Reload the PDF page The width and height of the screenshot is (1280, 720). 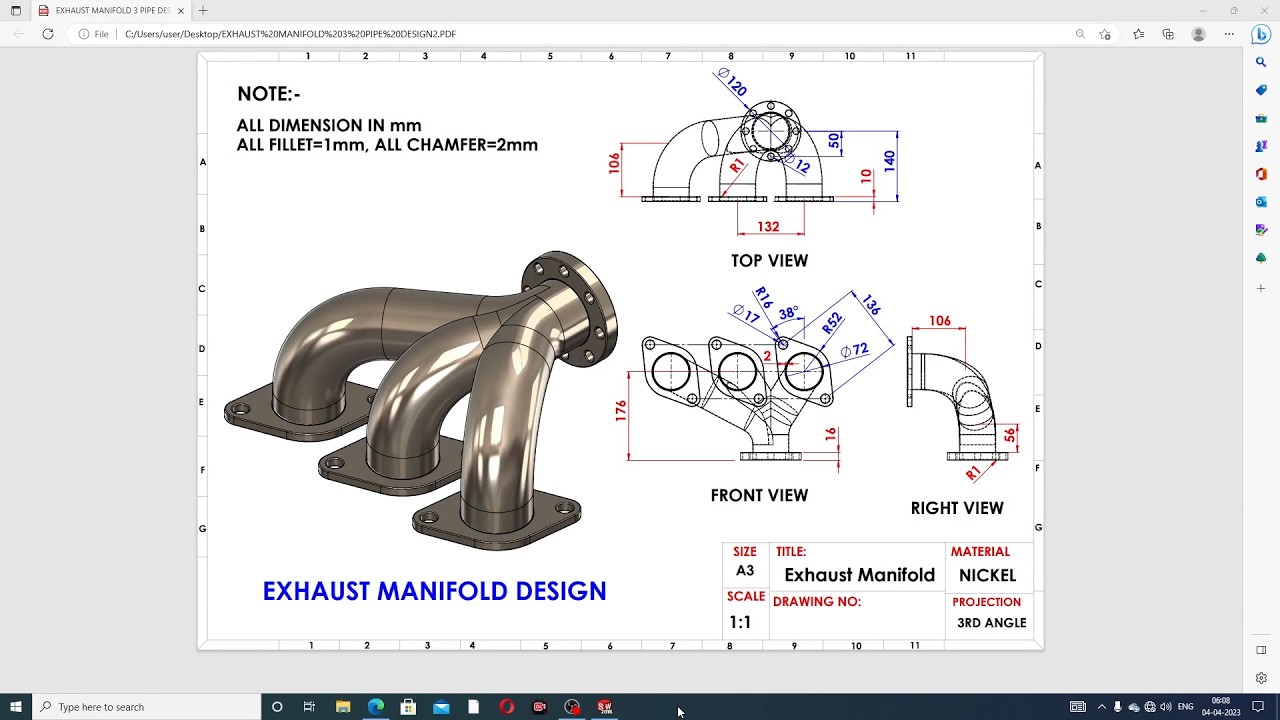pyautogui.click(x=47, y=34)
